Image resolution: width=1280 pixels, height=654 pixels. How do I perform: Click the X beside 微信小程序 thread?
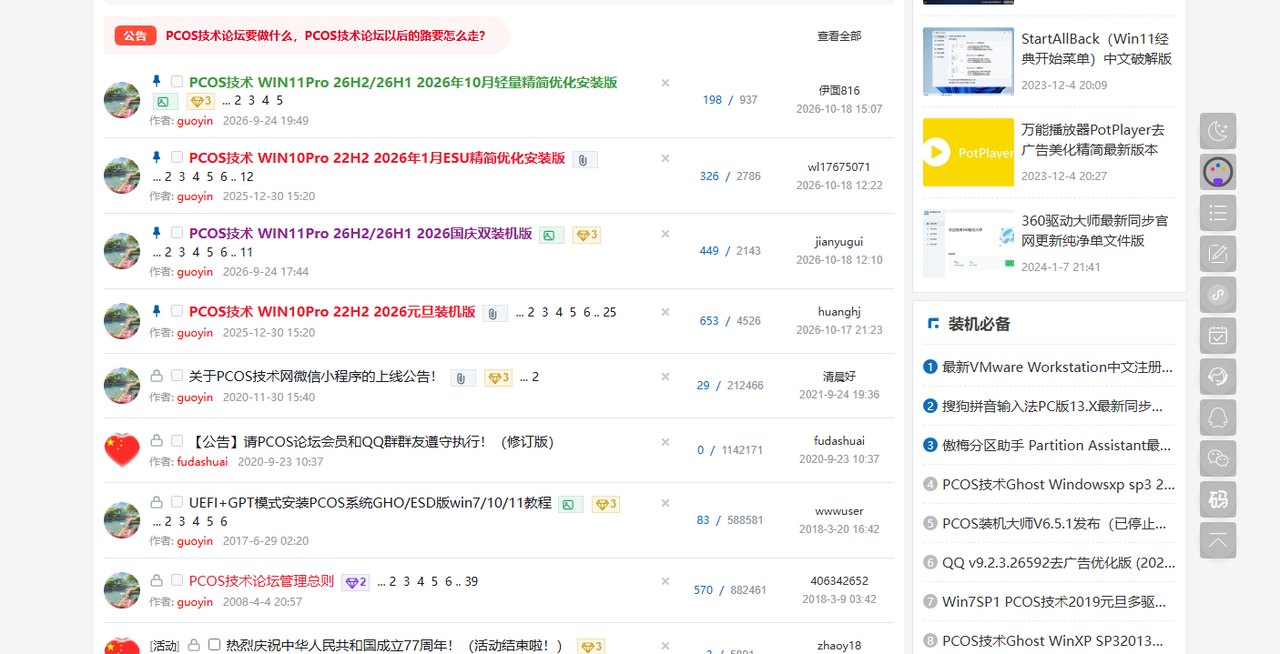click(x=665, y=377)
